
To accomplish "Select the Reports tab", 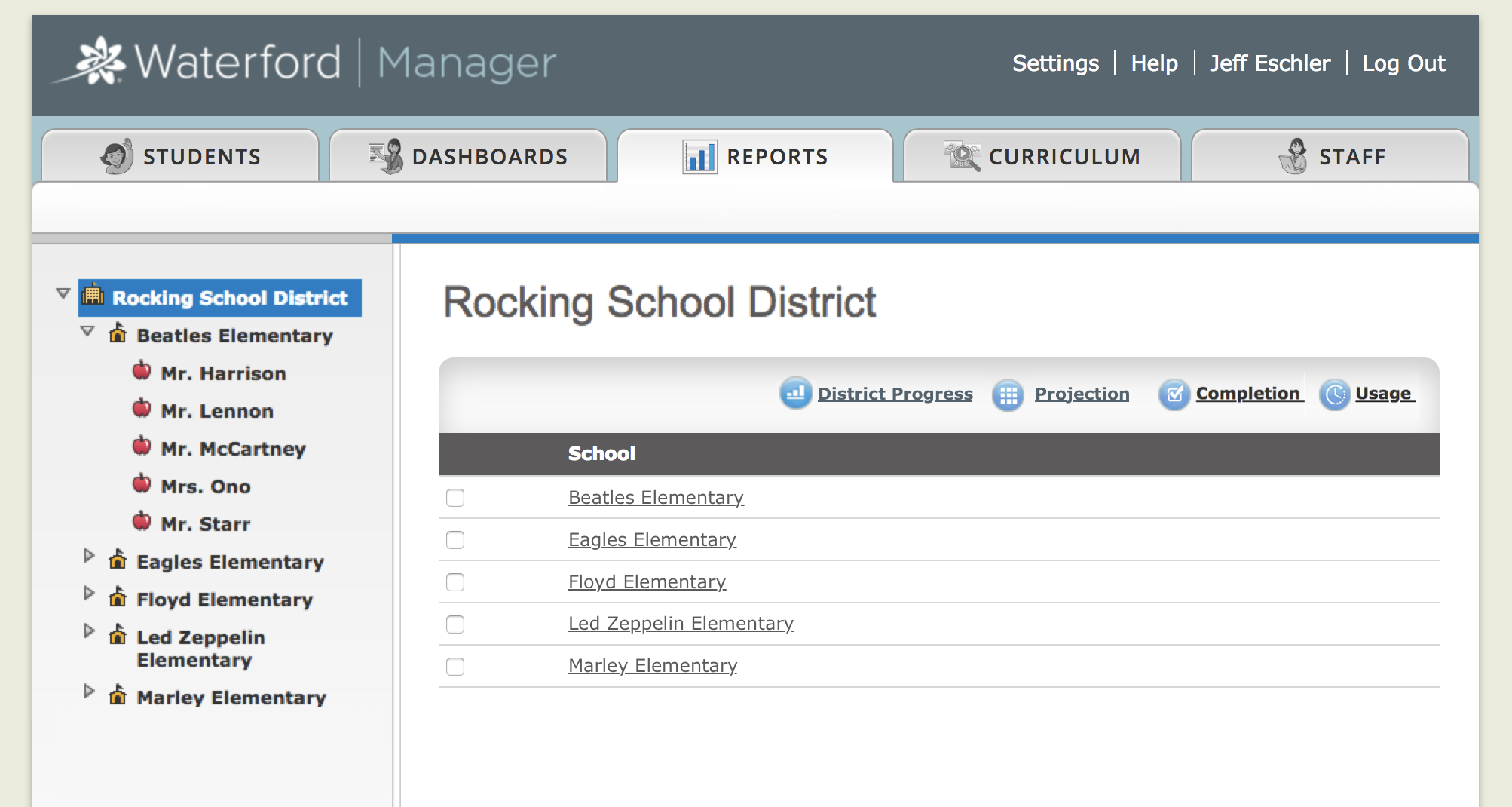I will (755, 156).
